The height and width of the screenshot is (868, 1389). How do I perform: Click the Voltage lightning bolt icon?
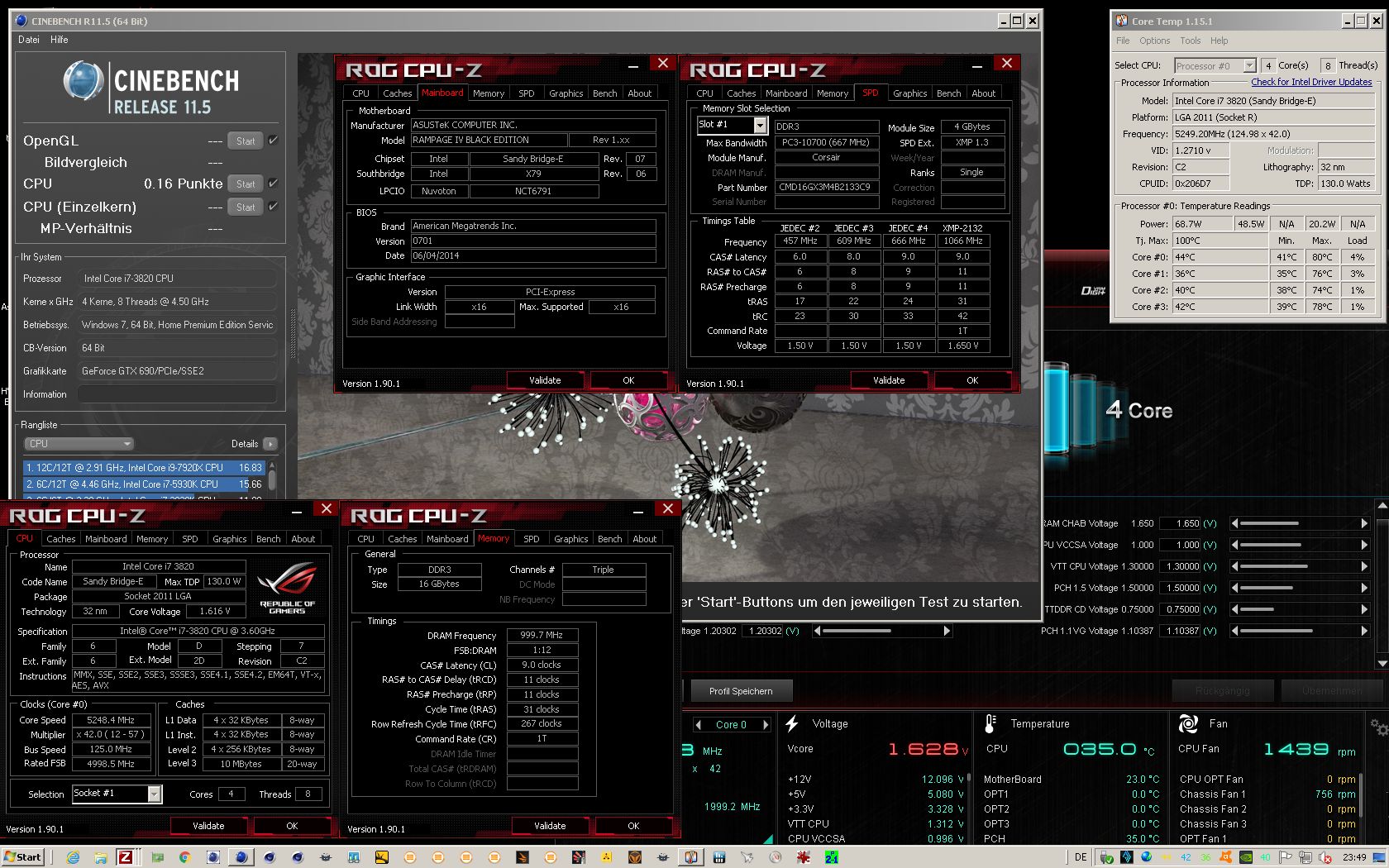point(792,724)
